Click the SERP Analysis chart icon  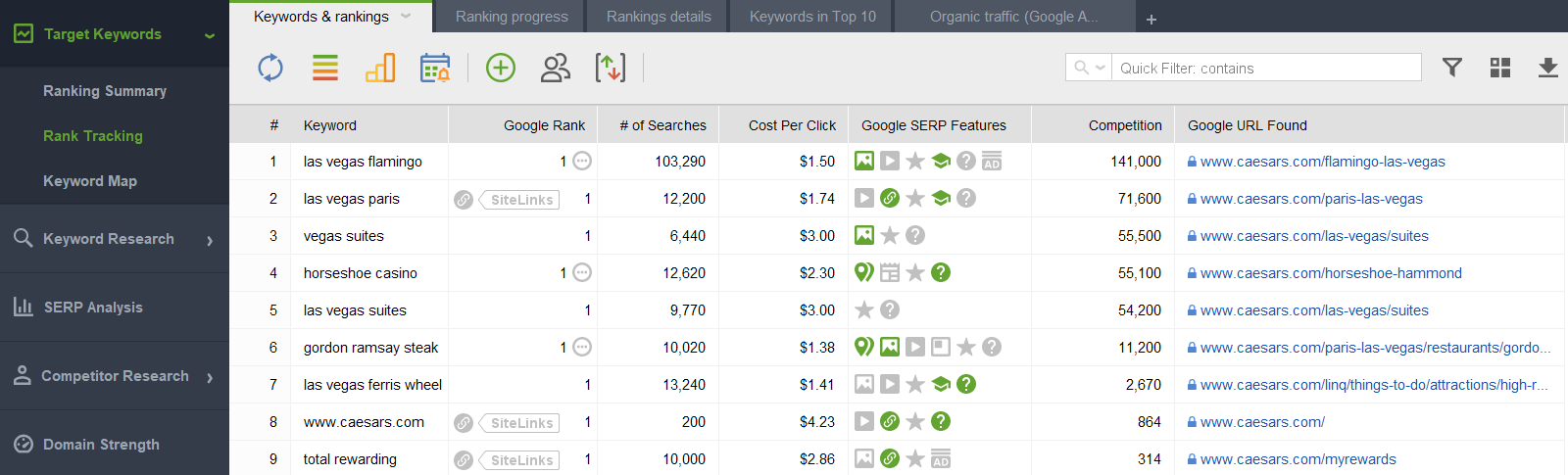tap(24, 307)
